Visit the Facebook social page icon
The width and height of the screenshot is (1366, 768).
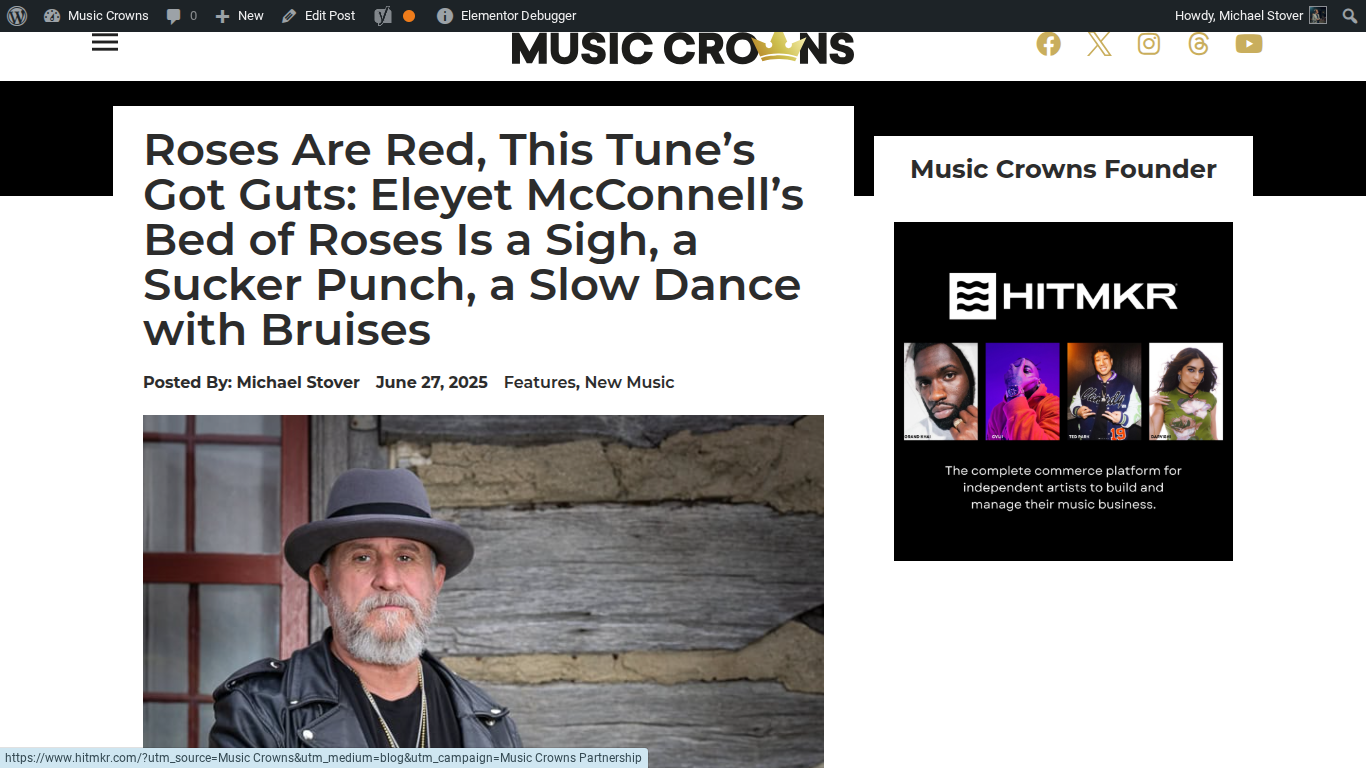pos(1048,44)
